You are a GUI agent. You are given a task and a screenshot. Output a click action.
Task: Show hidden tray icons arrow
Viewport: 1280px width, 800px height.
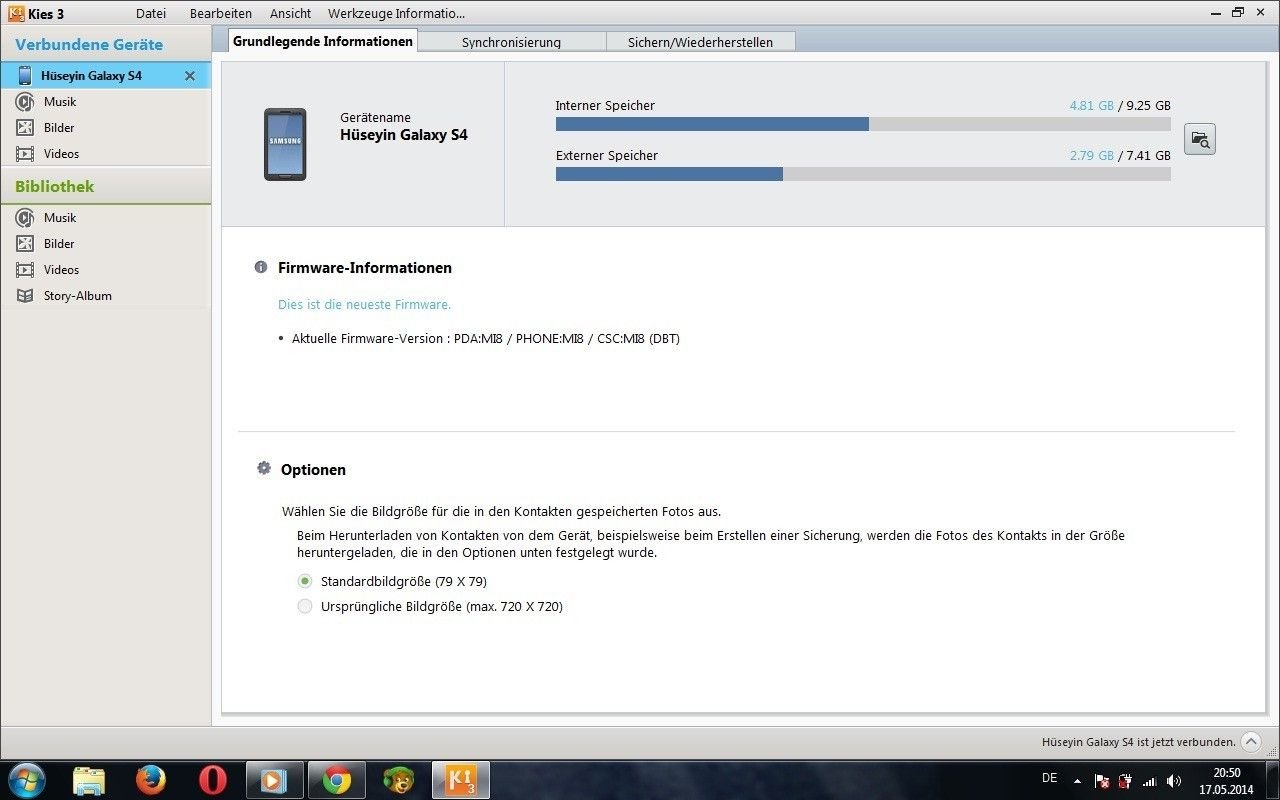click(x=1077, y=781)
